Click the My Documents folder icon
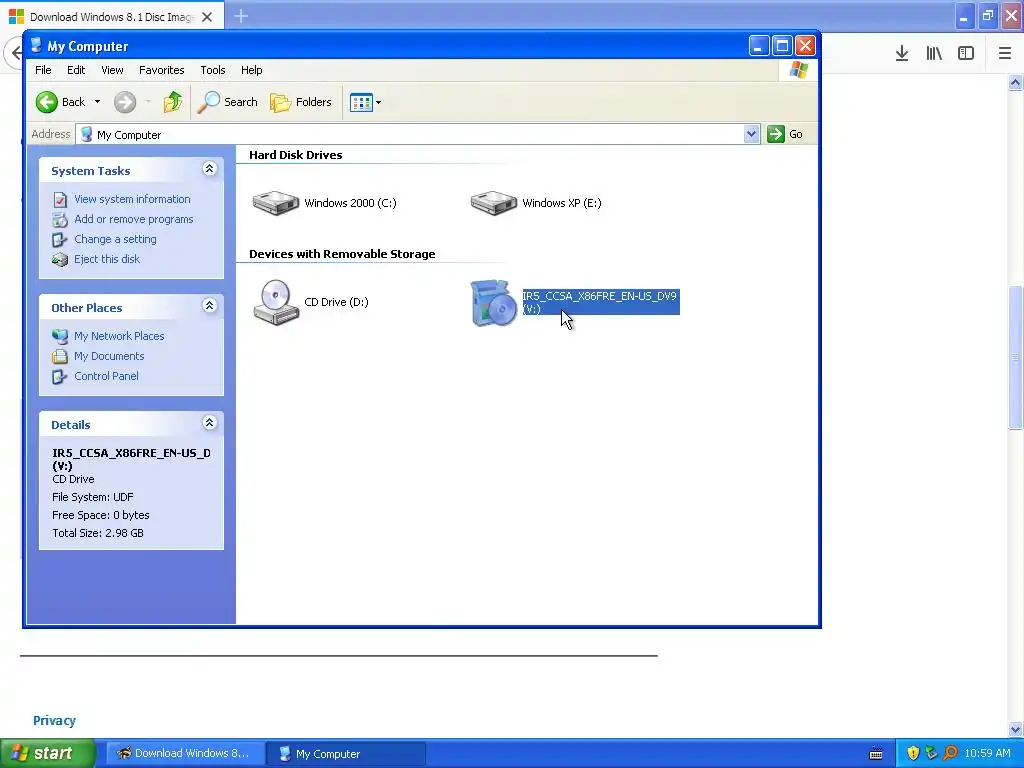The width and height of the screenshot is (1024, 768). [x=60, y=357]
